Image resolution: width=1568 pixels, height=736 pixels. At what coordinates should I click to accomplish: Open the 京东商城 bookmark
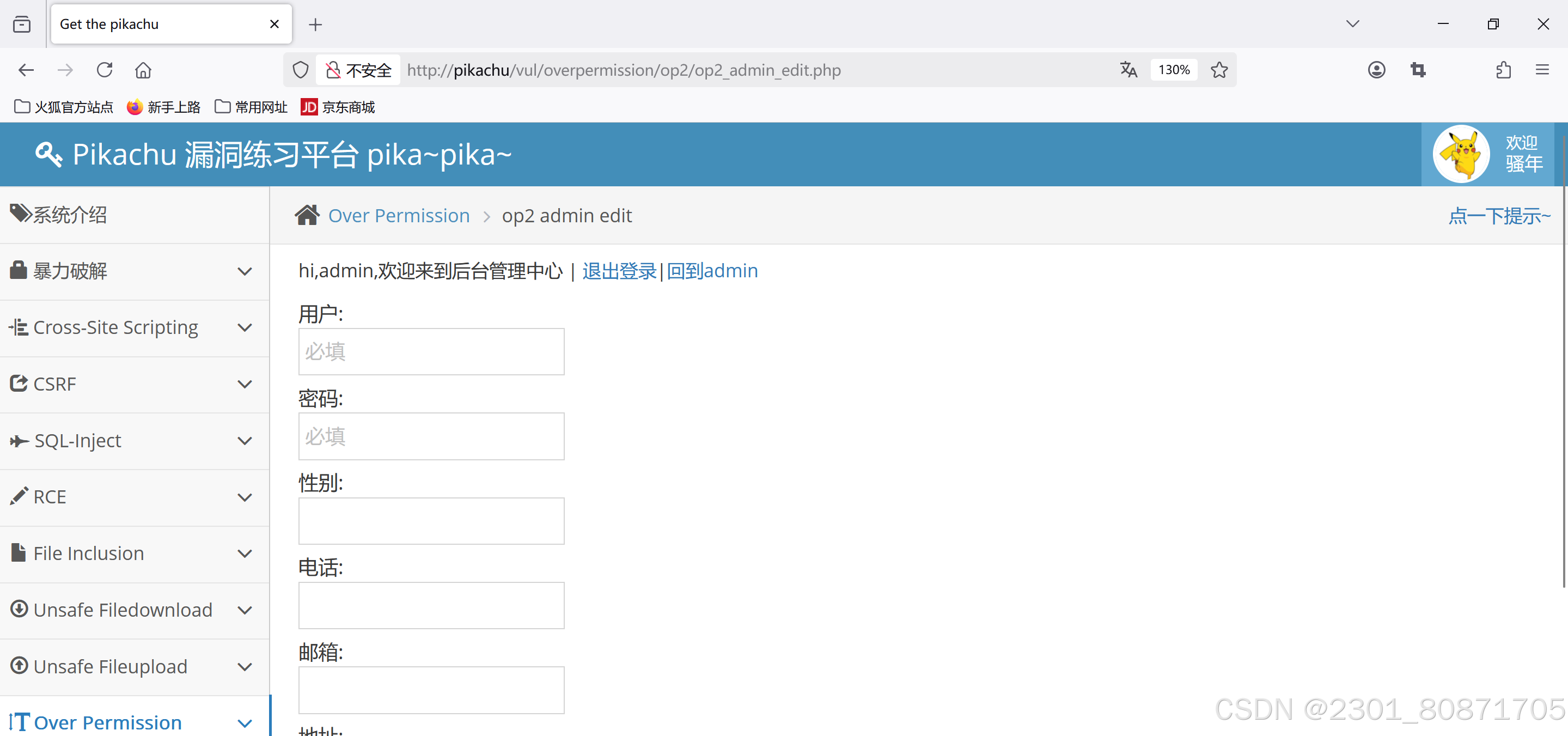(338, 107)
